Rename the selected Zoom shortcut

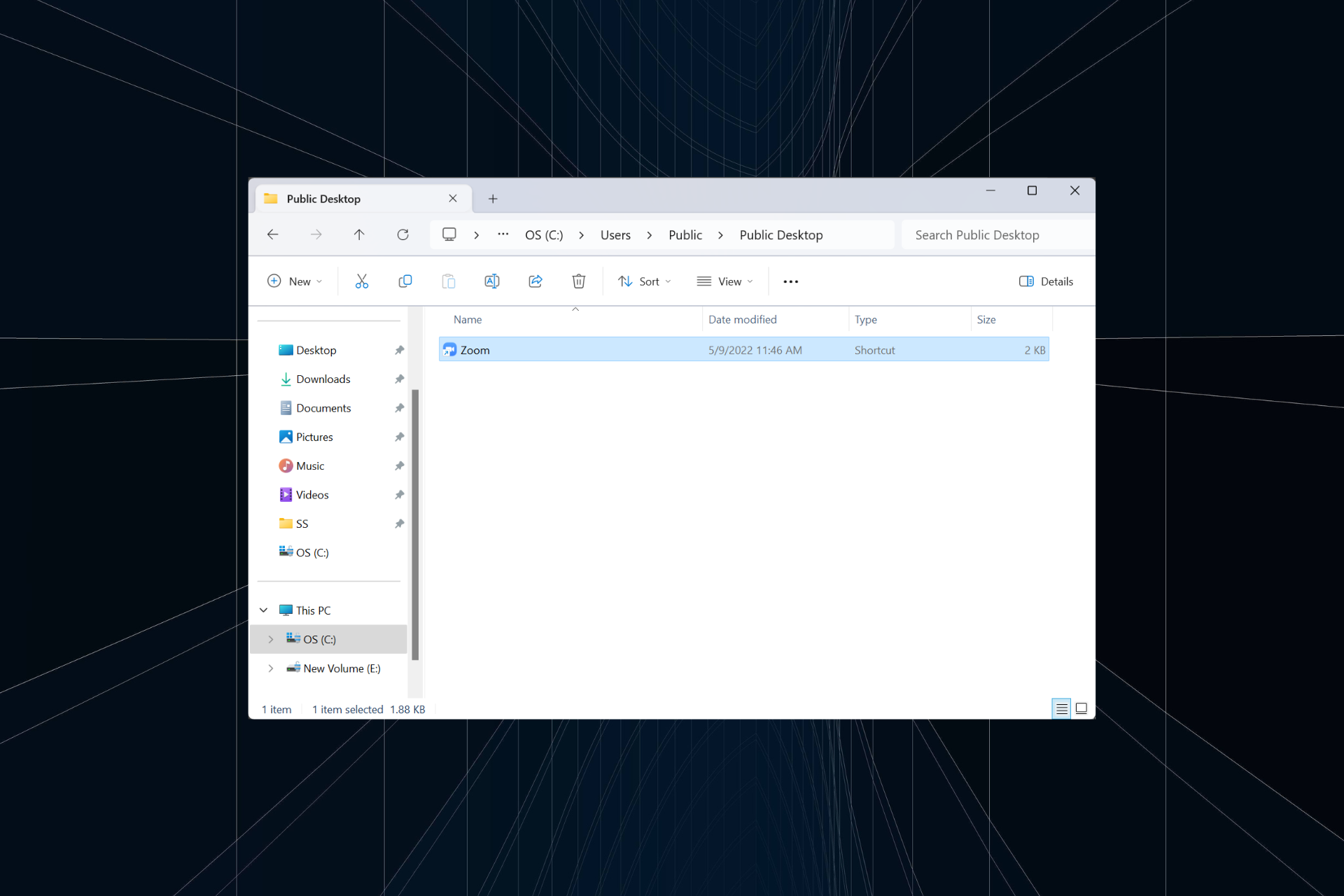[492, 281]
